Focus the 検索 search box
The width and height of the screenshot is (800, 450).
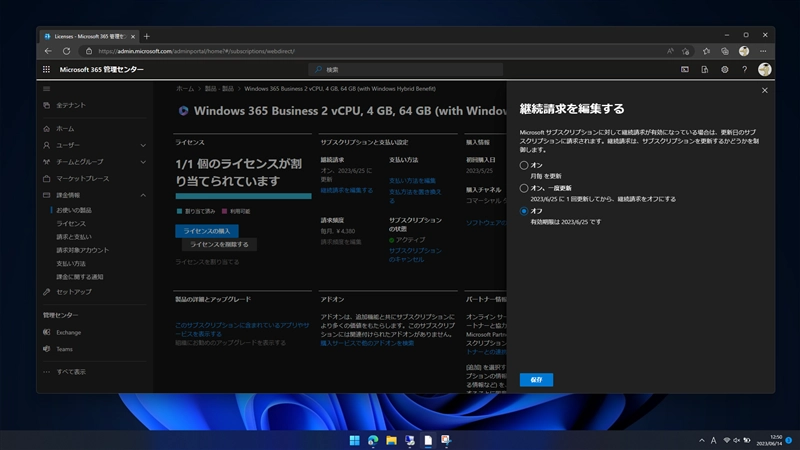point(406,69)
